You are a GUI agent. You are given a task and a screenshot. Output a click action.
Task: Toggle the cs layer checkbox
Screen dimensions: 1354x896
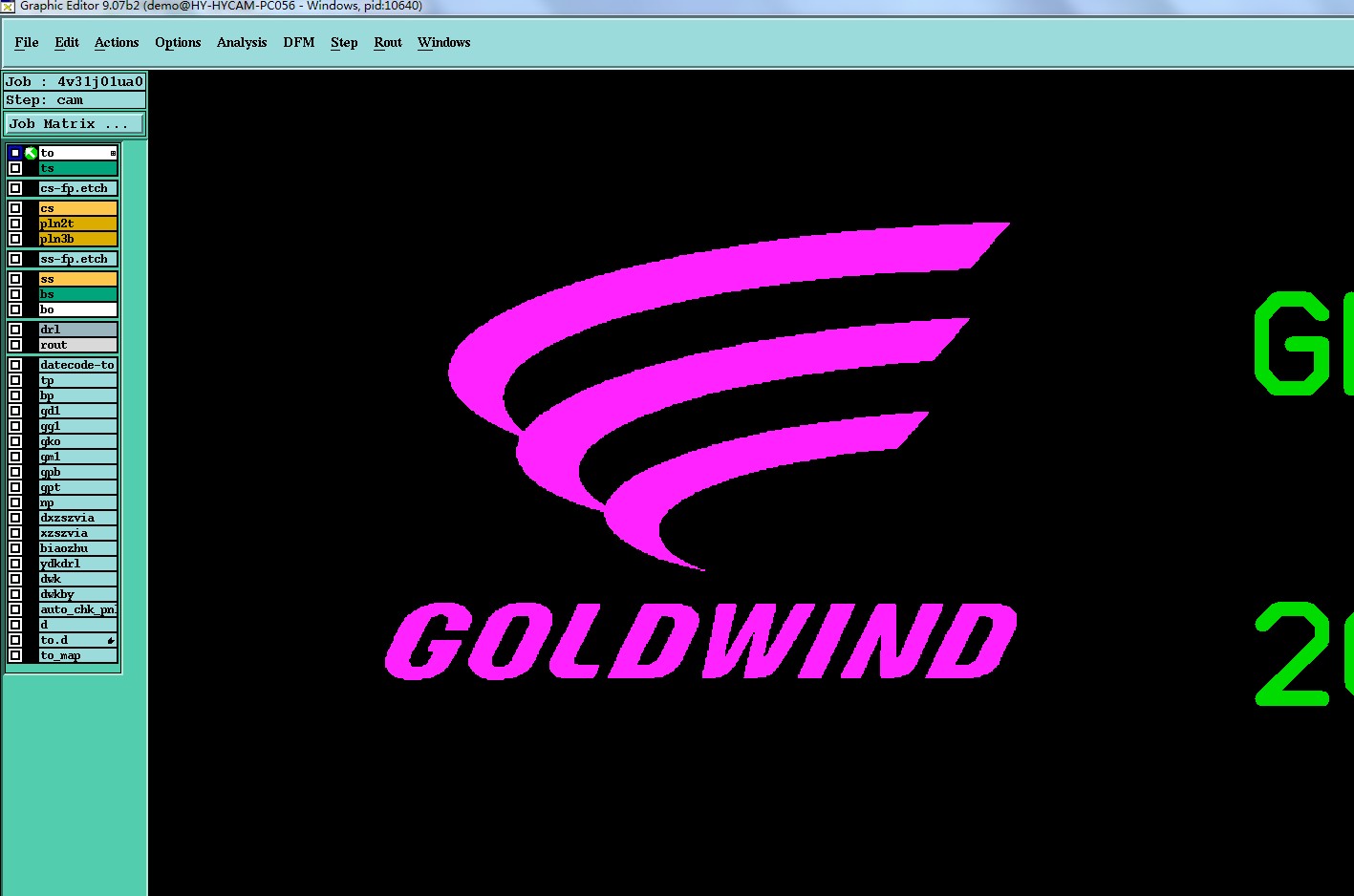[x=15, y=208]
